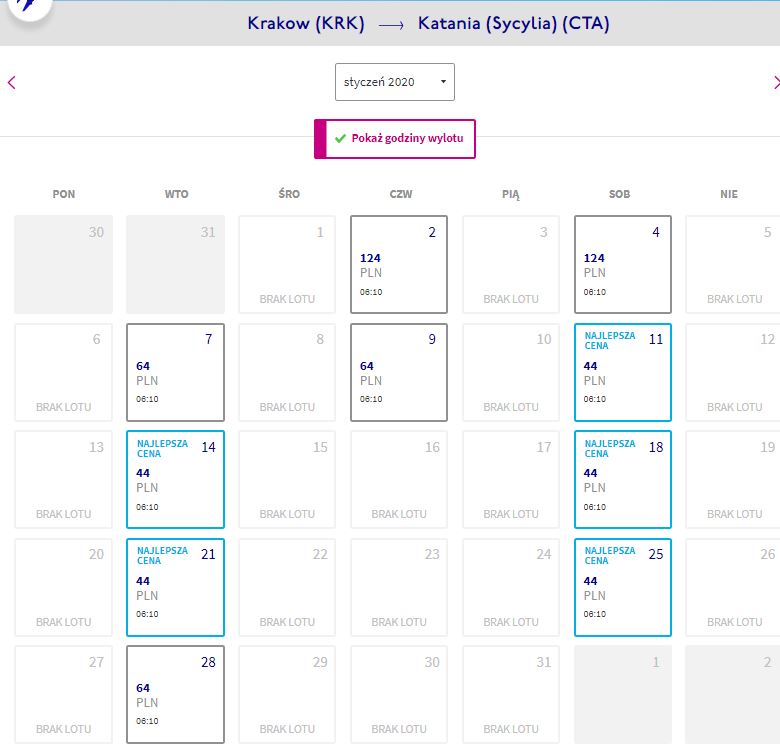The height and width of the screenshot is (751, 780).
Task: Click the WTO column header
Action: 177,194
